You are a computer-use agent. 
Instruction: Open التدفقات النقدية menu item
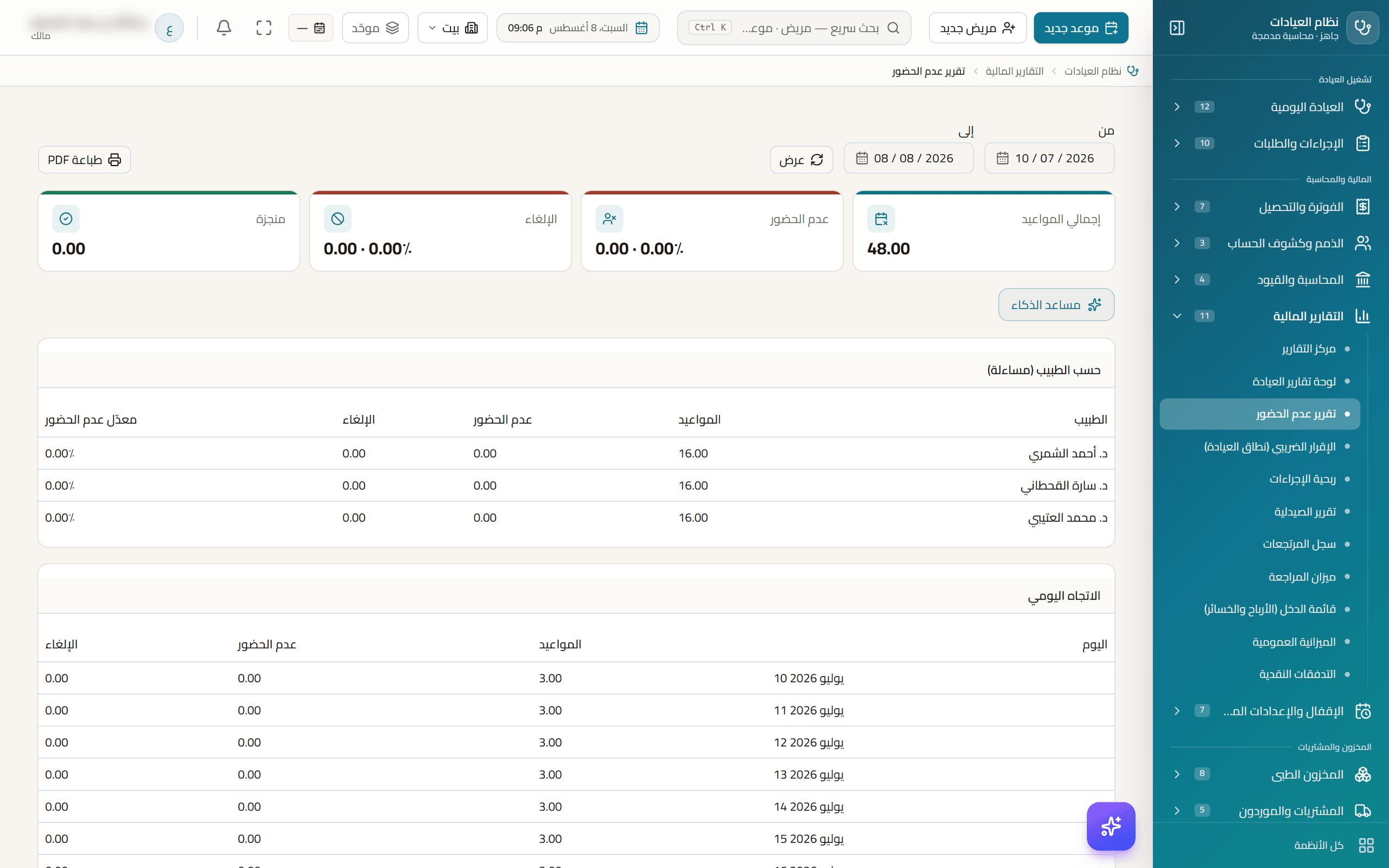[1260, 674]
